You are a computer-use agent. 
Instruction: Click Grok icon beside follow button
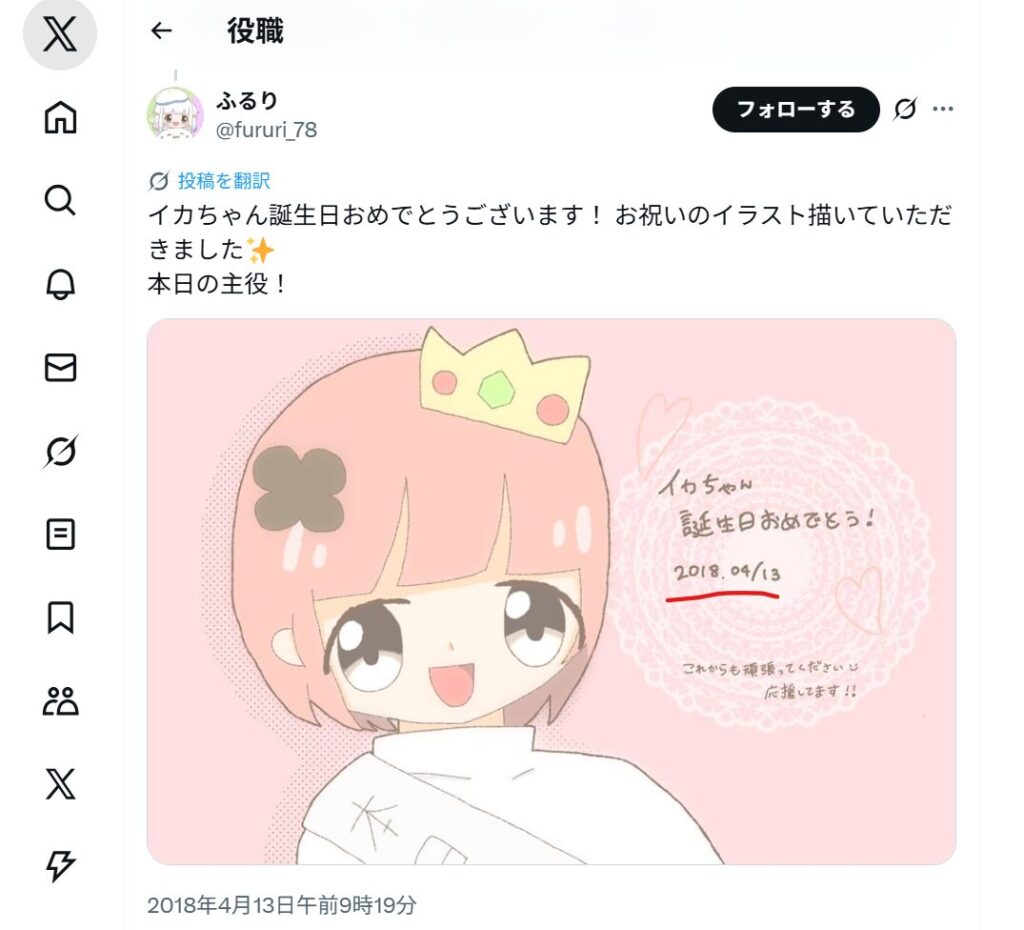pos(905,109)
